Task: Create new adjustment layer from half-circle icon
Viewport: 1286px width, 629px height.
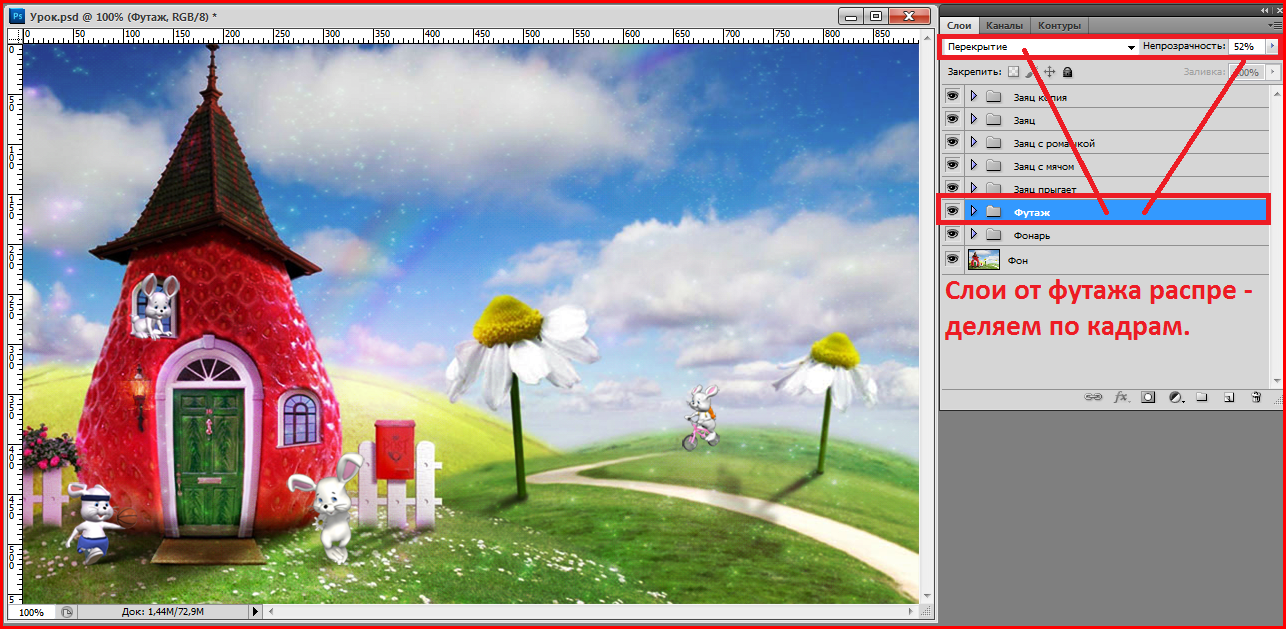Action: 1175,397
